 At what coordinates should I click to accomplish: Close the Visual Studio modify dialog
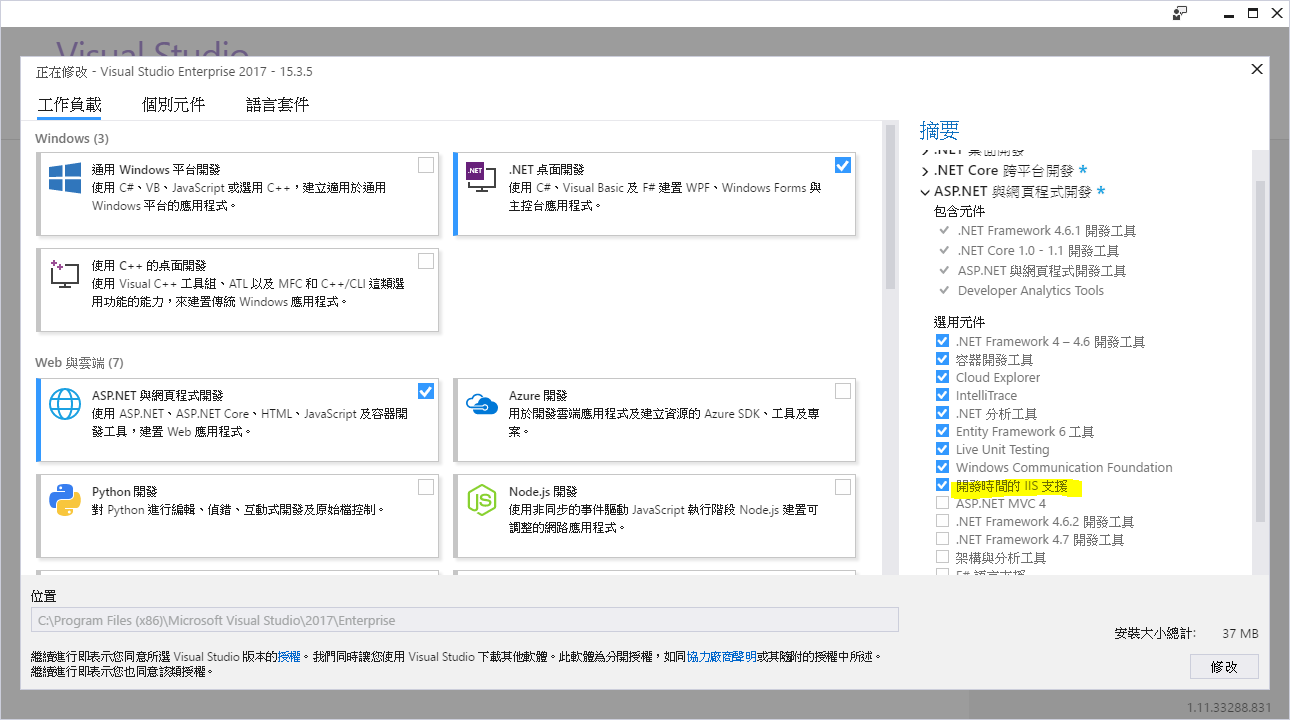click(1257, 69)
